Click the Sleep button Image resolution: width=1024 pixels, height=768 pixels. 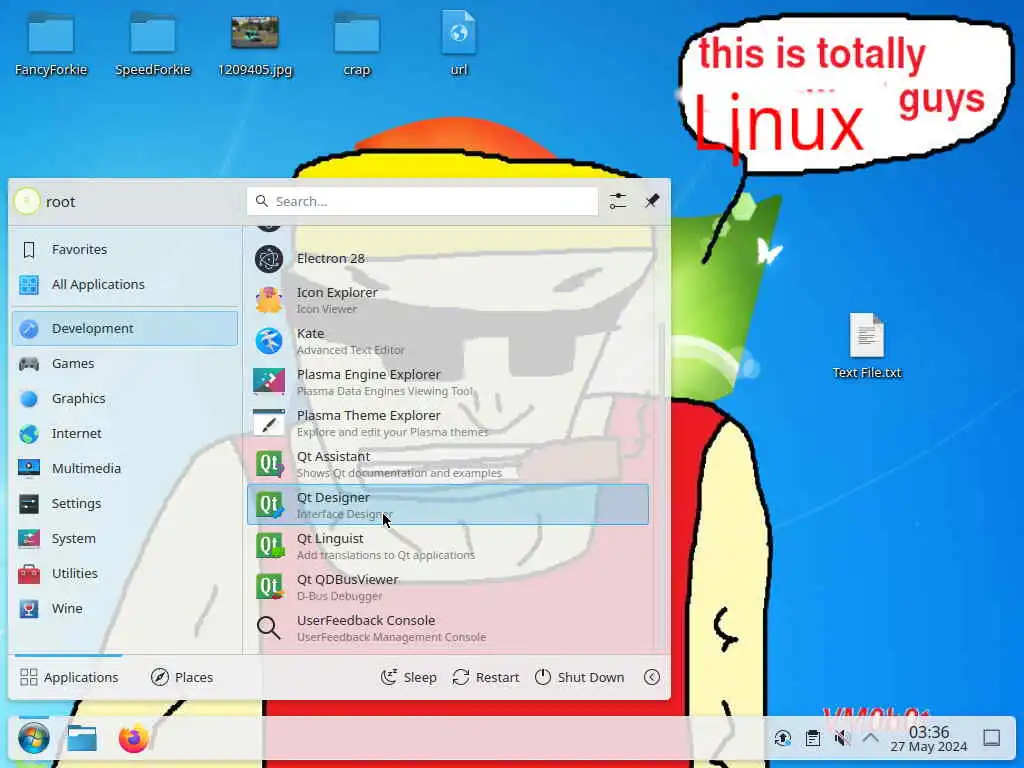click(409, 677)
